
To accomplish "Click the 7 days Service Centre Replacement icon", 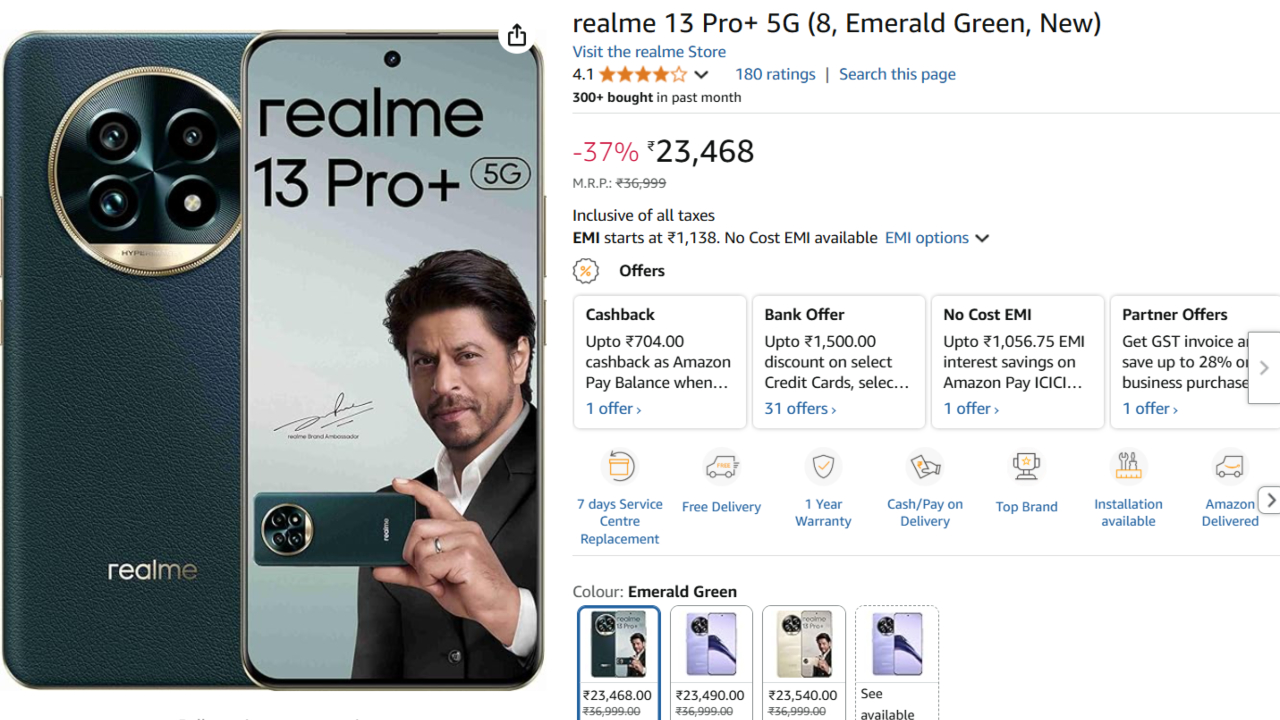I will [x=620, y=467].
